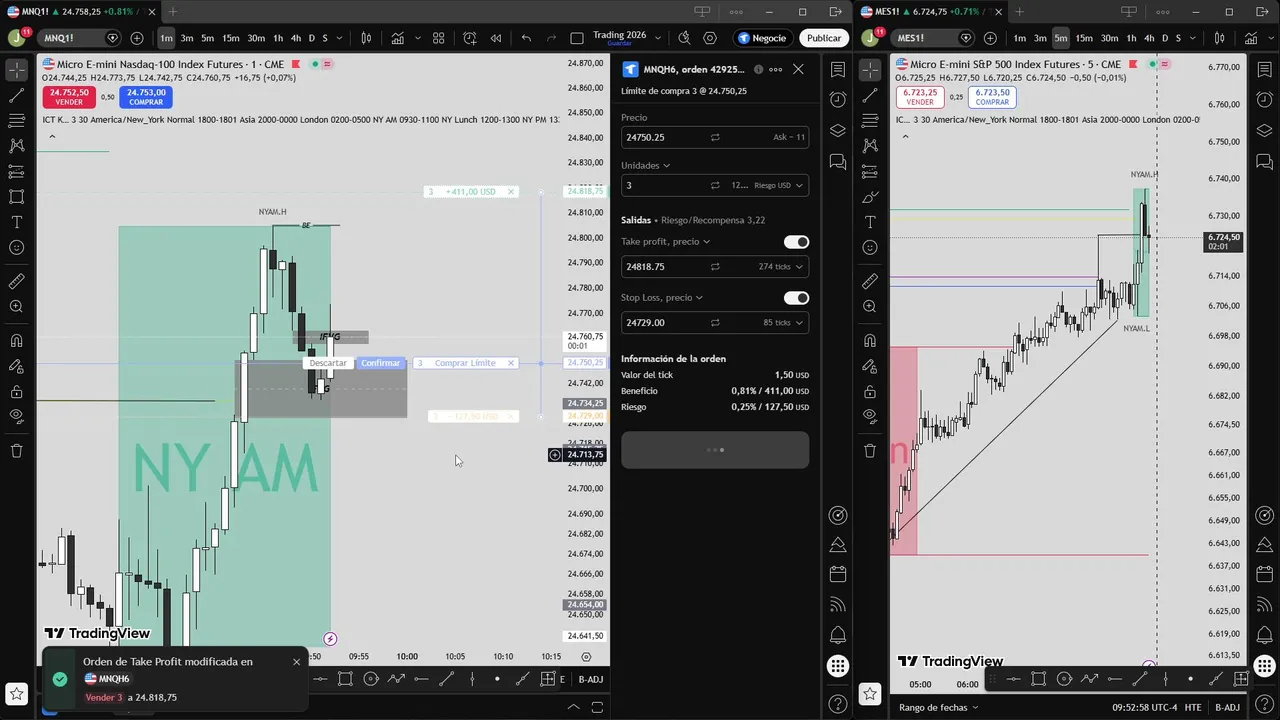Click the stop loss price field 24729.00
This screenshot has height=720, width=1280.
click(x=714, y=323)
